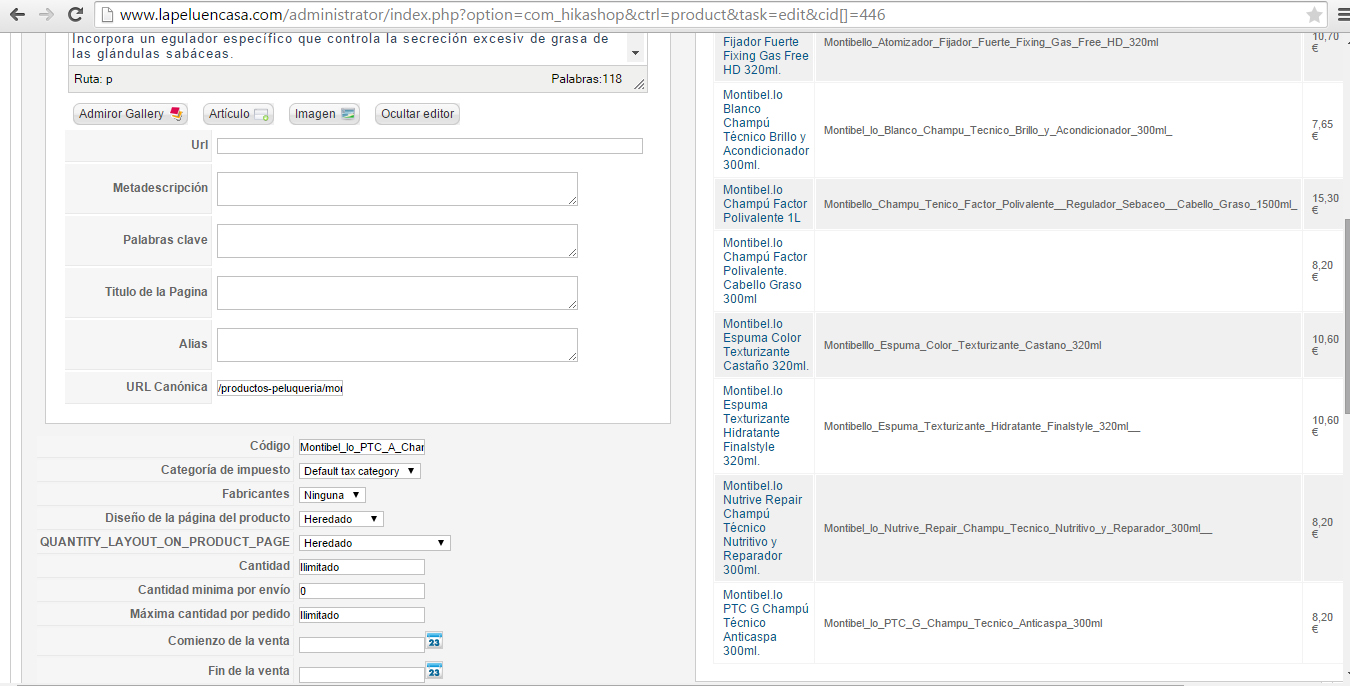This screenshot has height=686, width=1350.
Task: Open Champú Factor Polivalente Cabello Graso 300ml link
Action: [765, 271]
